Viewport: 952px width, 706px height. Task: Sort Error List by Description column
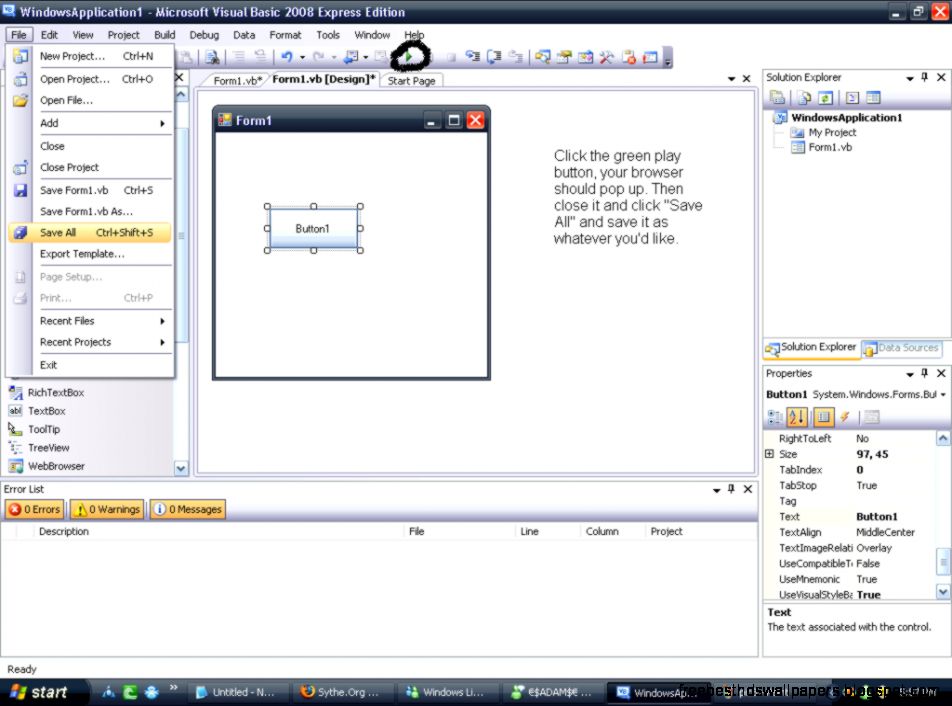tap(219, 531)
